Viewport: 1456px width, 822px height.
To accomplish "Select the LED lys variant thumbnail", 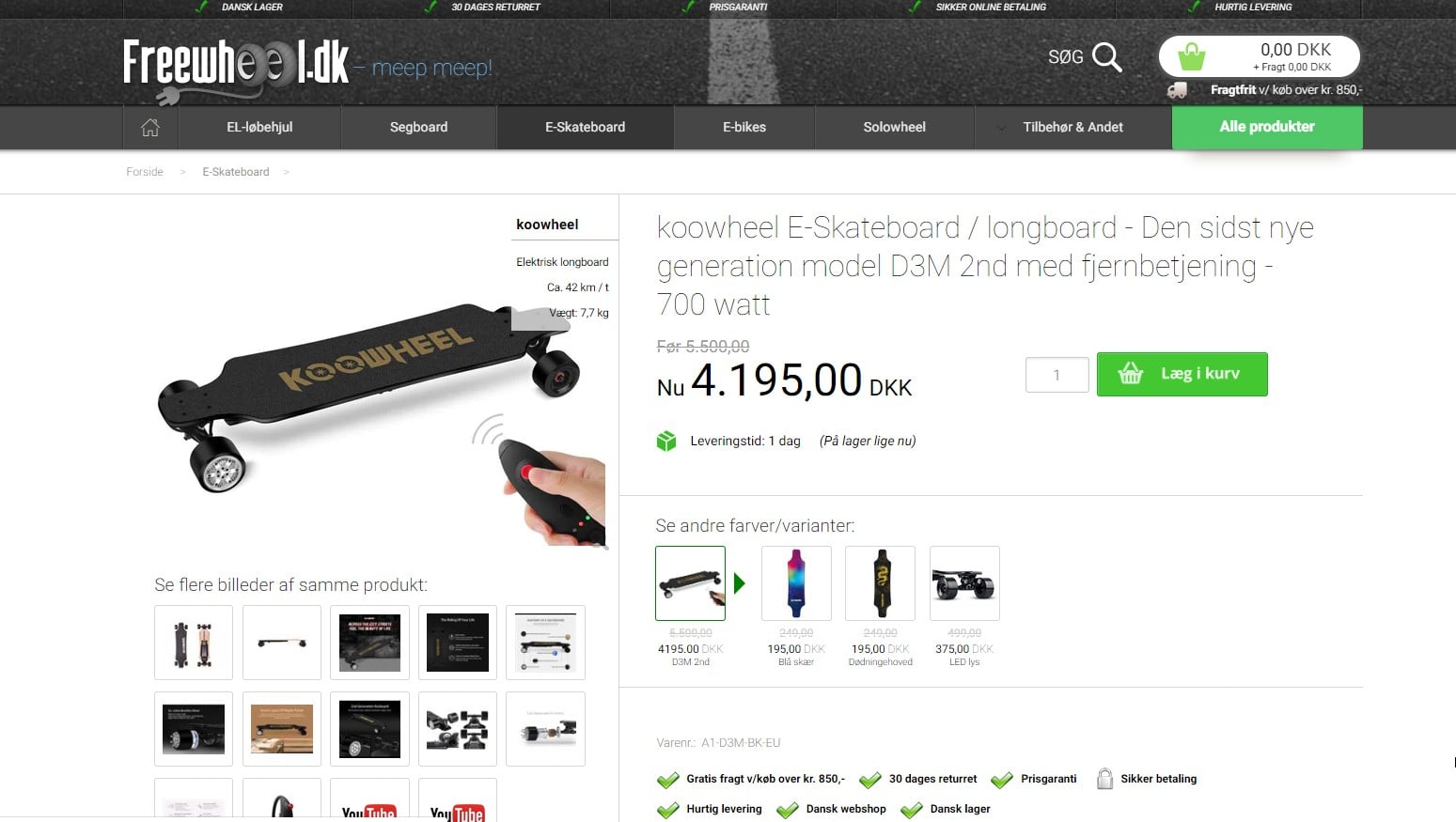I will pyautogui.click(x=964, y=583).
